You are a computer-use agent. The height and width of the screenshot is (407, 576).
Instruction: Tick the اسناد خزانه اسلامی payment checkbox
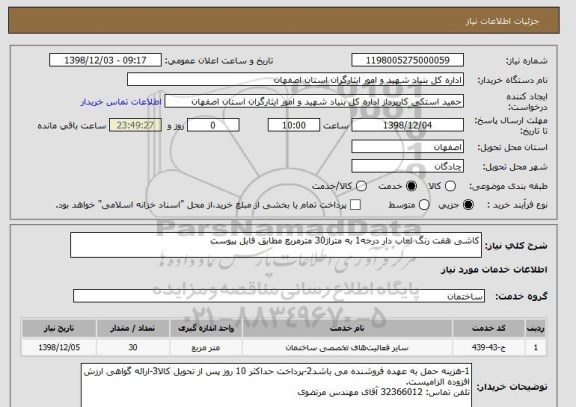pyautogui.click(x=355, y=205)
